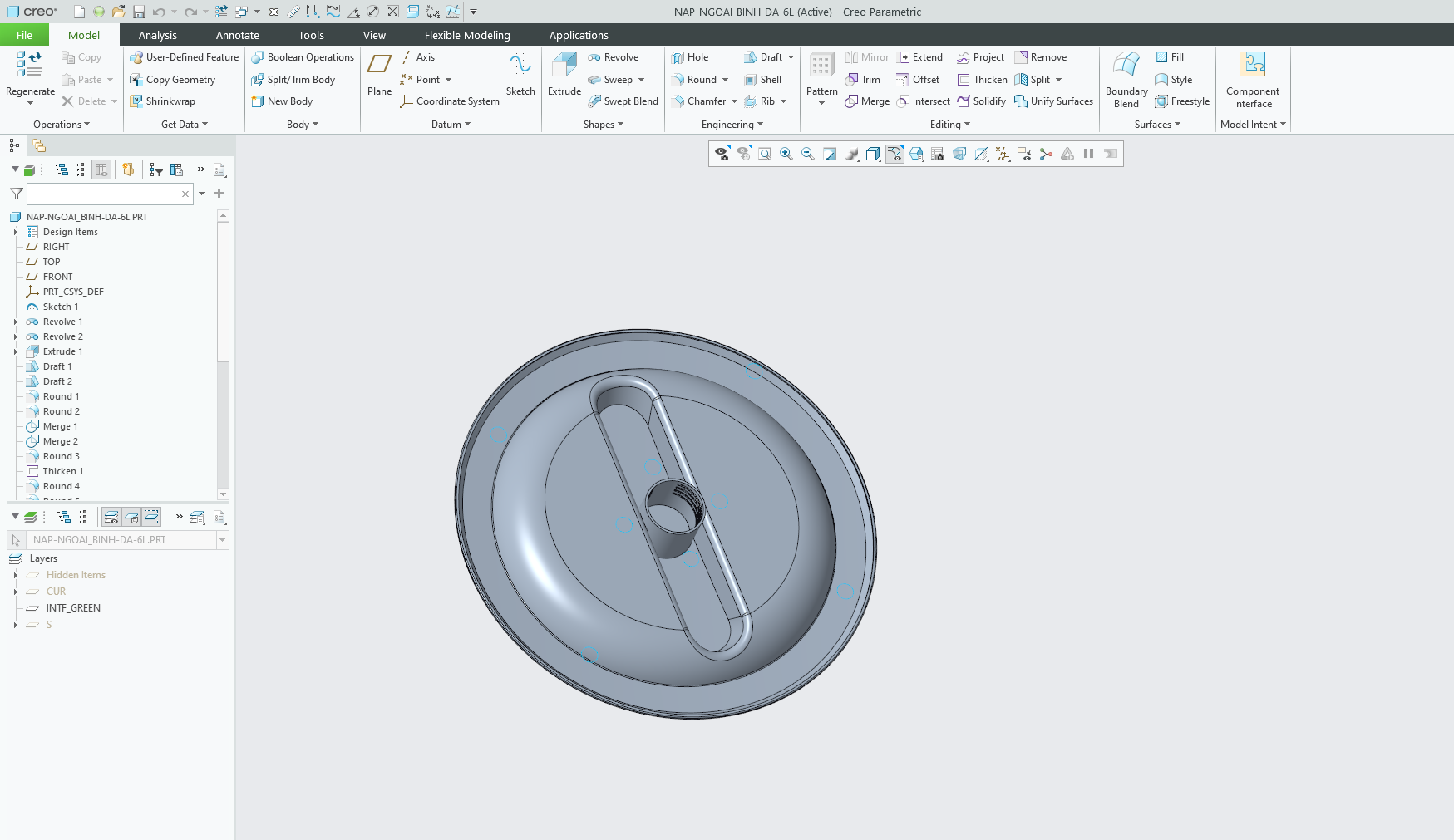Open the Operations group dropdown

pyautogui.click(x=62, y=125)
